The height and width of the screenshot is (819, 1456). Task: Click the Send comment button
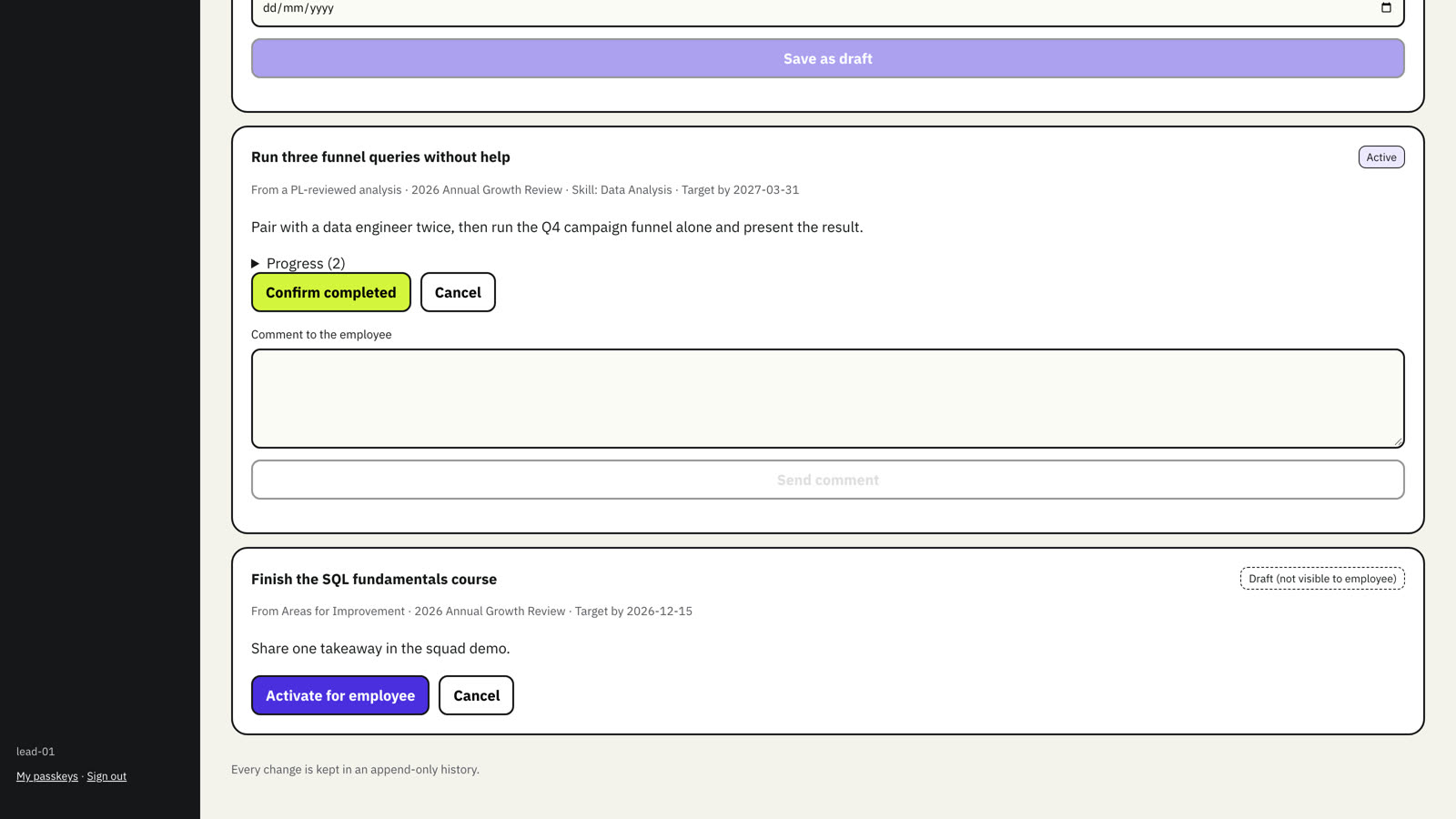pyautogui.click(x=827, y=480)
